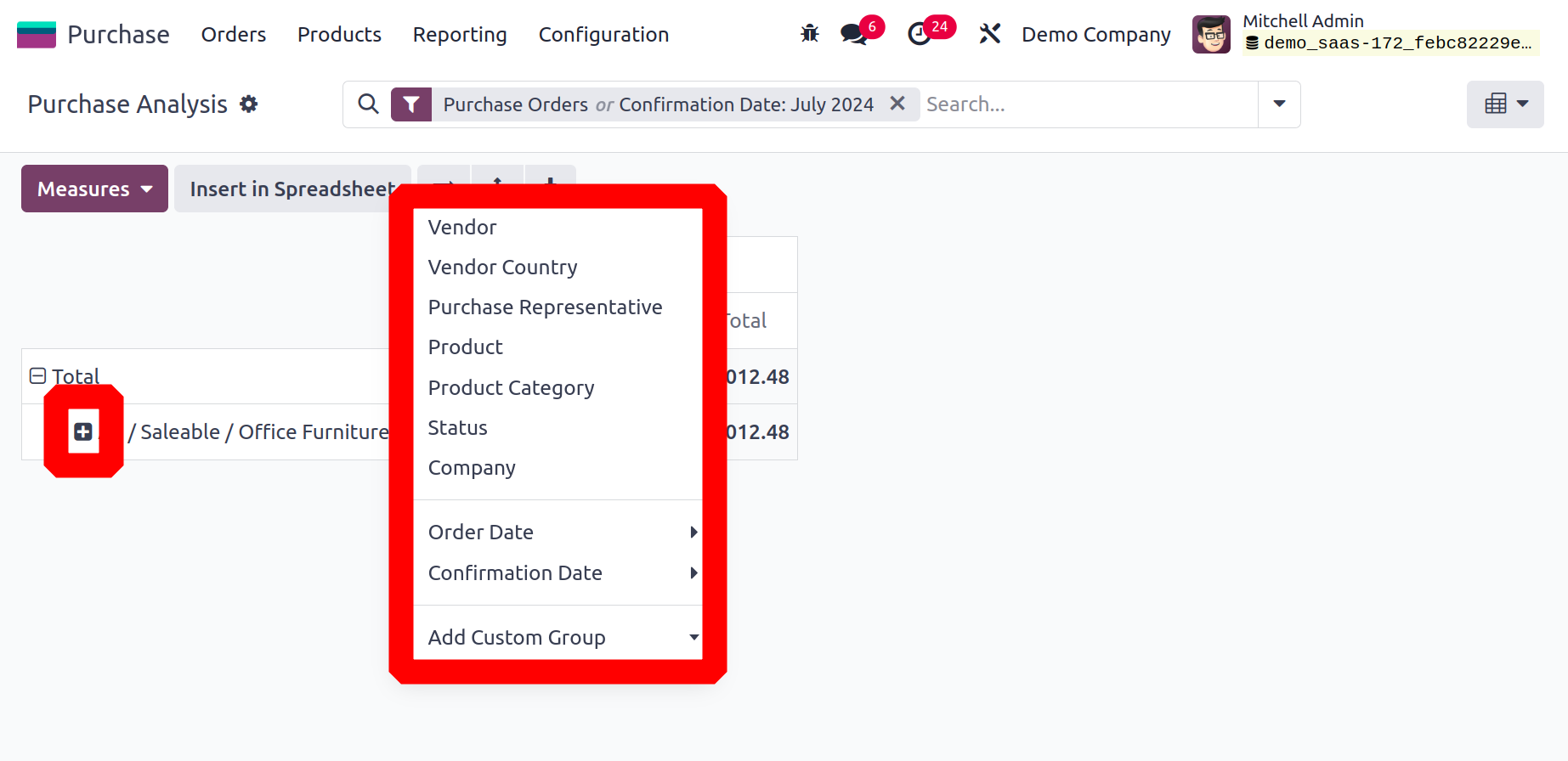
Task: Open the pivot view switcher dropdown
Action: pos(1504,104)
